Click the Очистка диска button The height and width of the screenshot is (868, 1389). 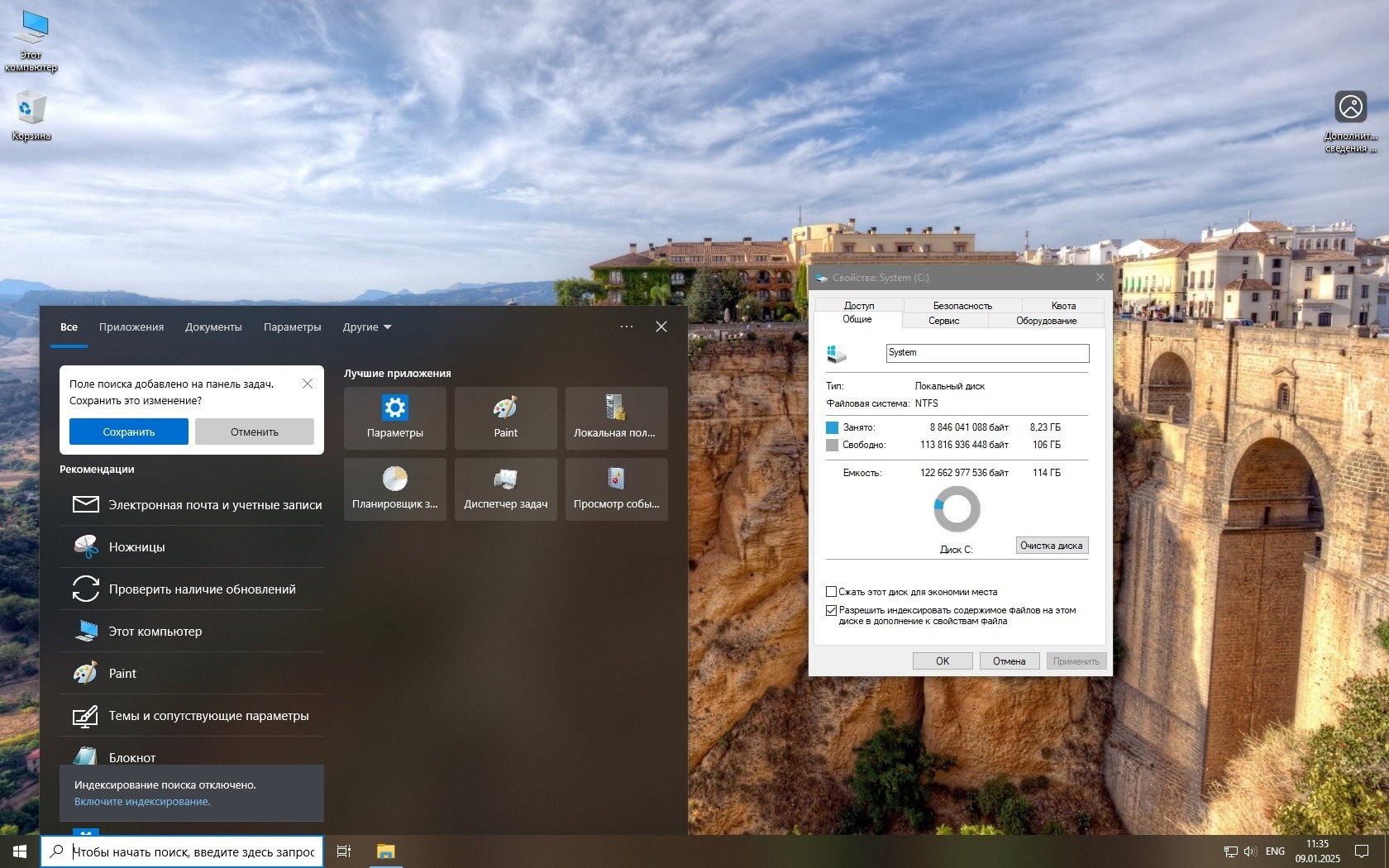1051,546
